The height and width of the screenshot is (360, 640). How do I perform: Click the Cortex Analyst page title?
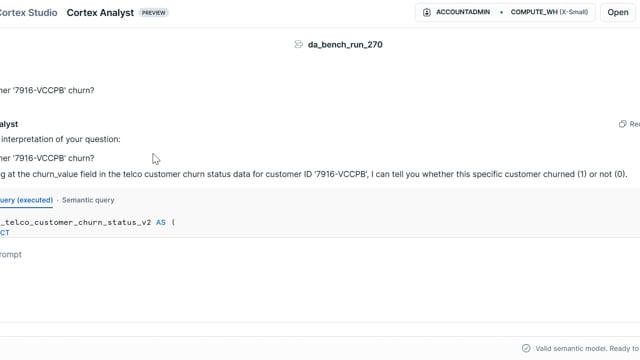point(100,13)
